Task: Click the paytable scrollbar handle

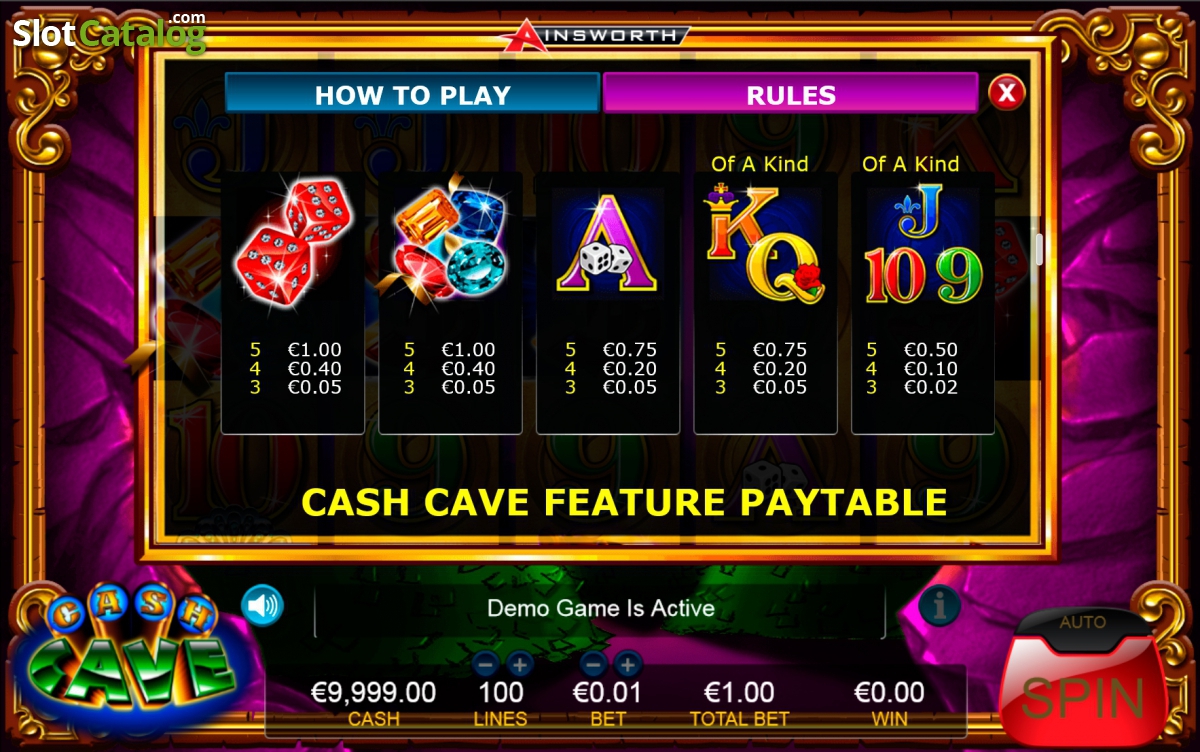Action: coord(1040,249)
